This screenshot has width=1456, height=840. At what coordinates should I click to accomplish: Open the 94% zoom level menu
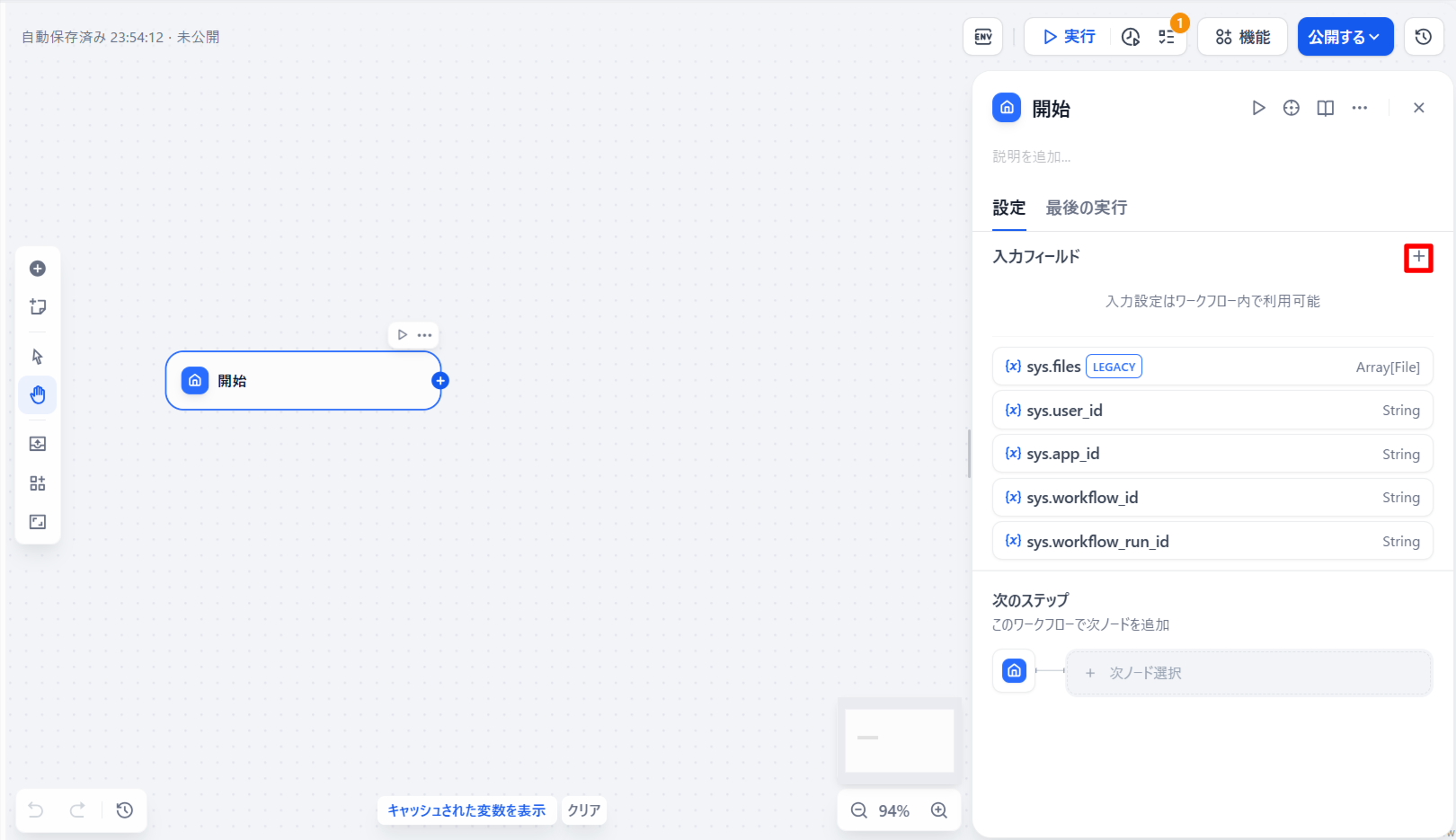tap(893, 810)
